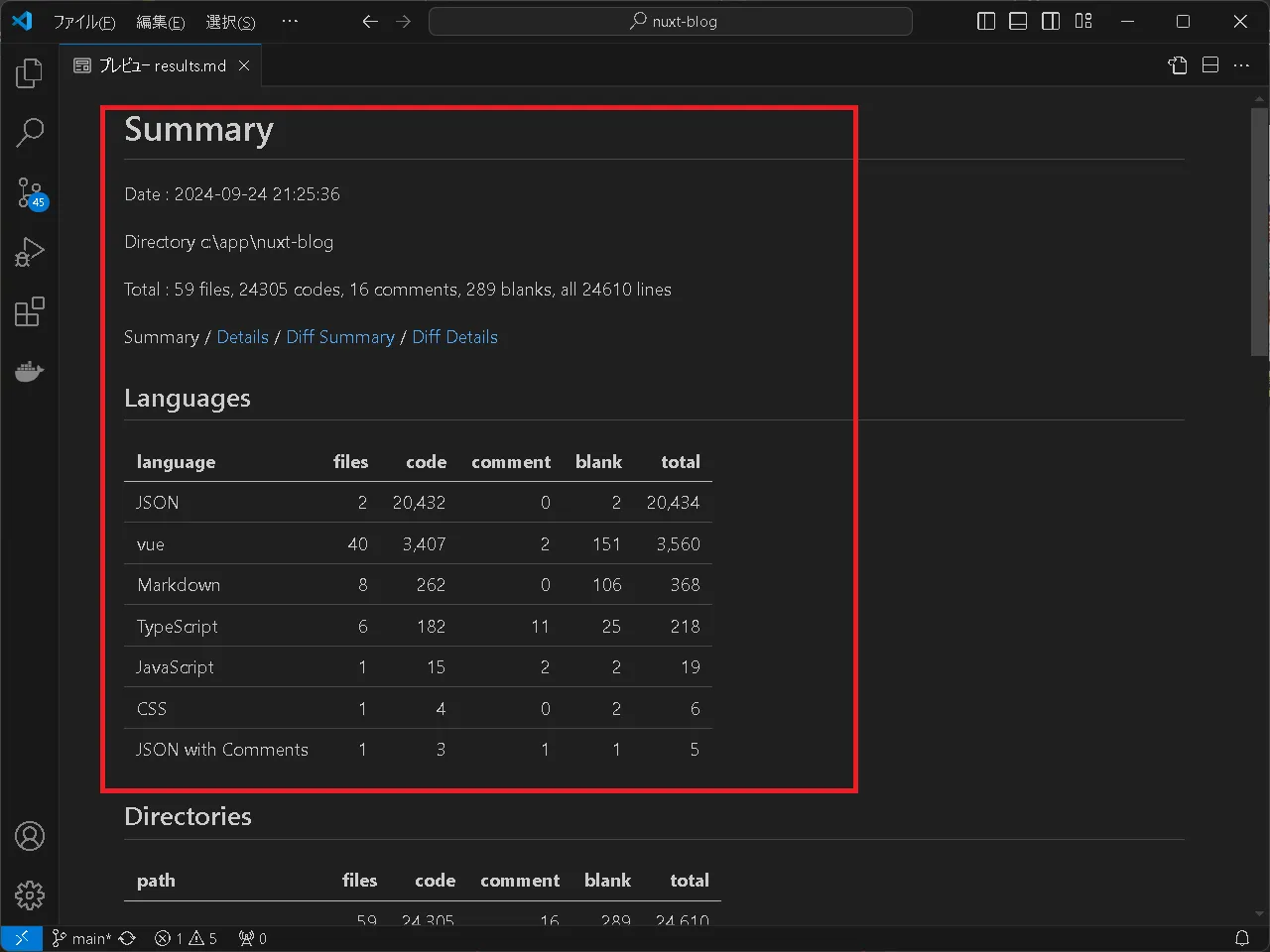Toggle the primary side bar layout
This screenshot has width=1270, height=952.
(x=986, y=21)
